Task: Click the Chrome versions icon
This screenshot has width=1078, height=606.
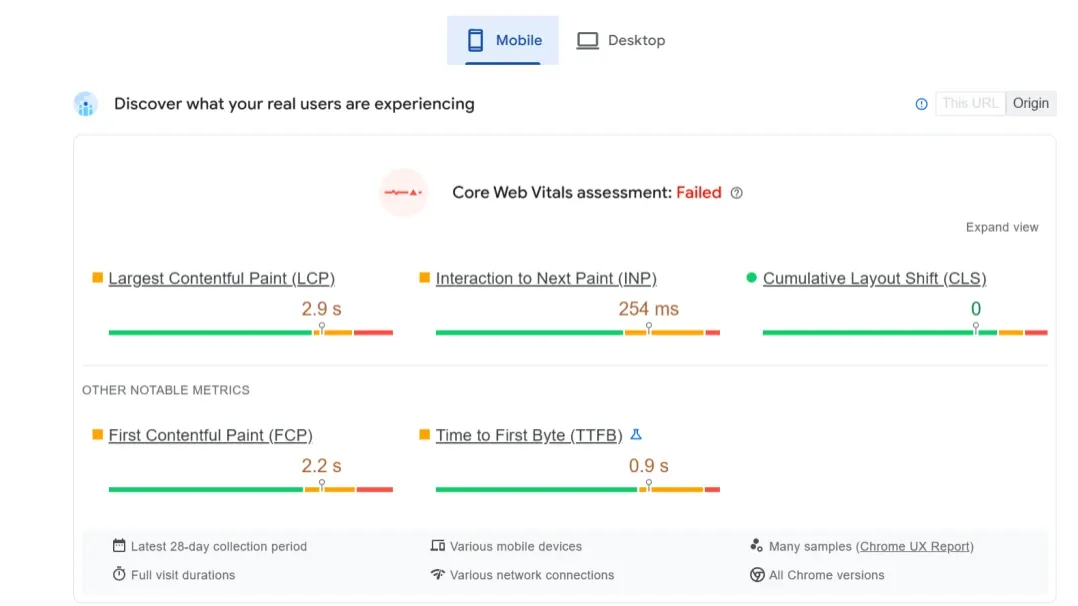Action: click(x=757, y=575)
